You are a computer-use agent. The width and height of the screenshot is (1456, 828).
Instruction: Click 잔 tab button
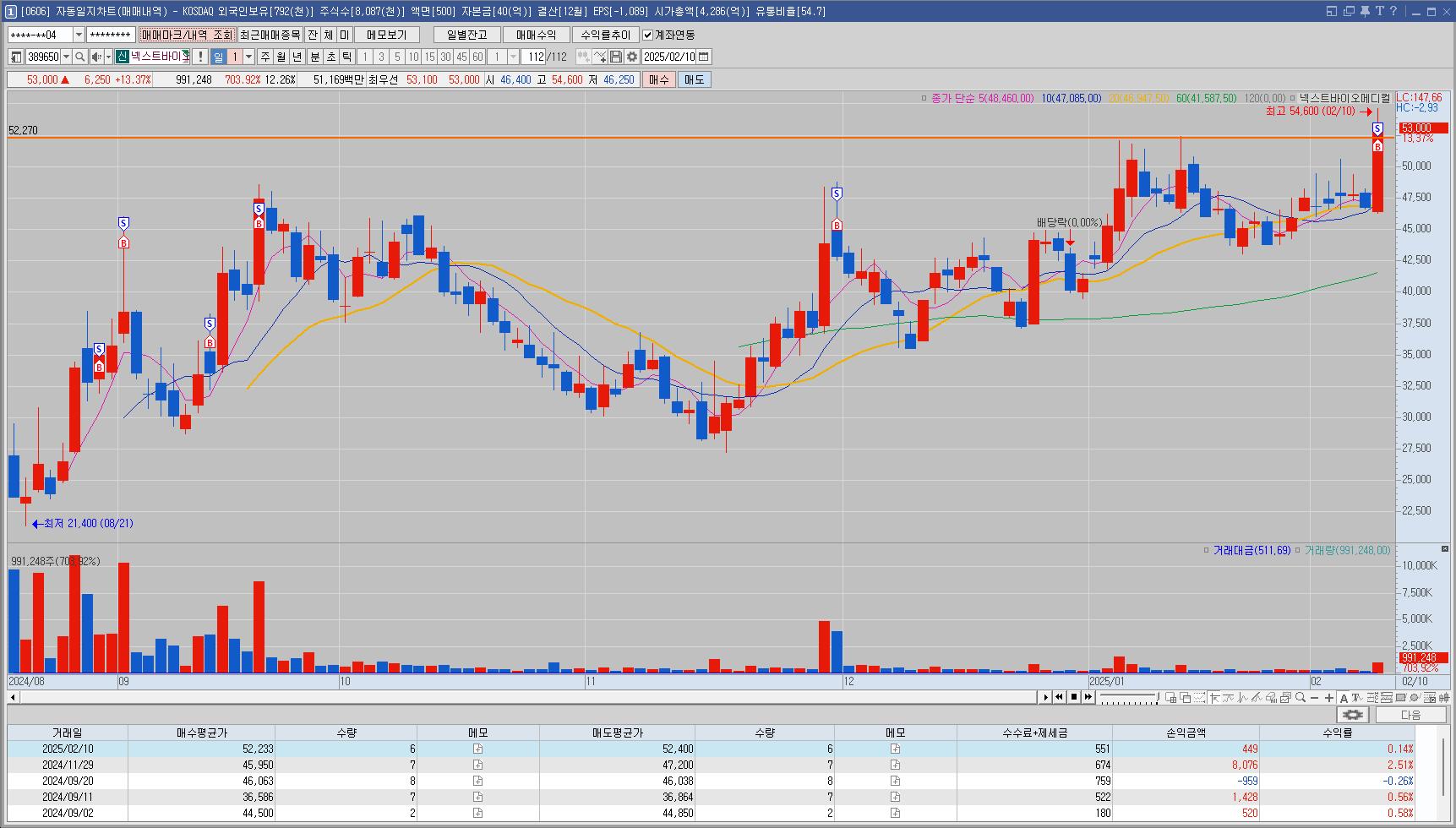point(313,35)
